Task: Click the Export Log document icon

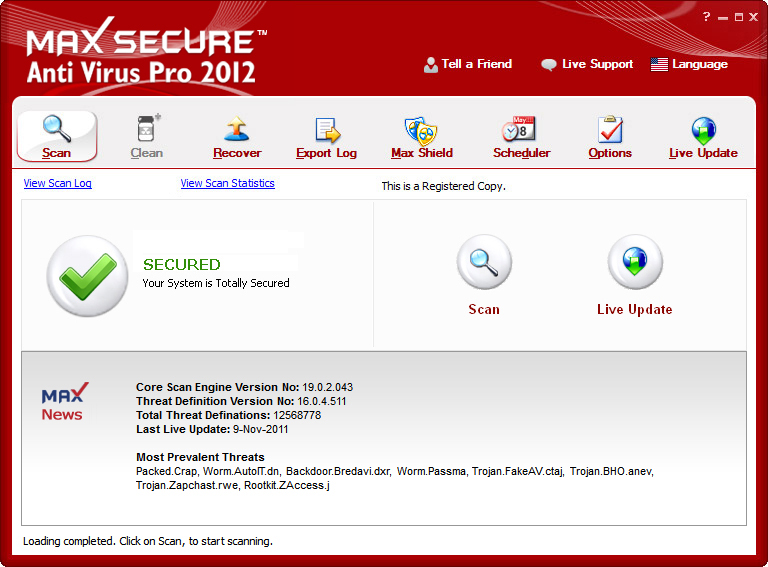Action: 327,130
